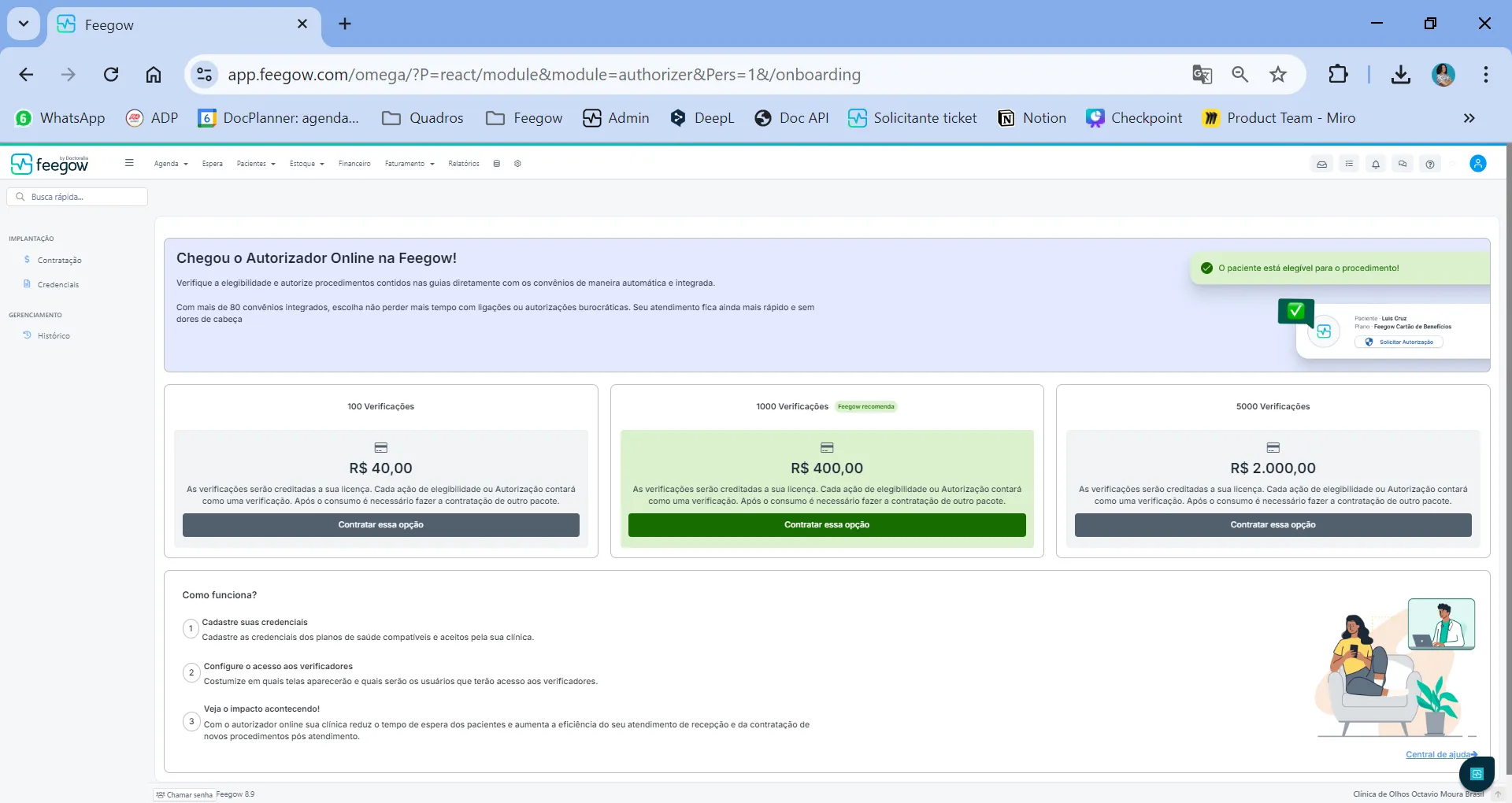Click the blue user avatar icon
The height and width of the screenshot is (803, 1512).
coord(1478,164)
